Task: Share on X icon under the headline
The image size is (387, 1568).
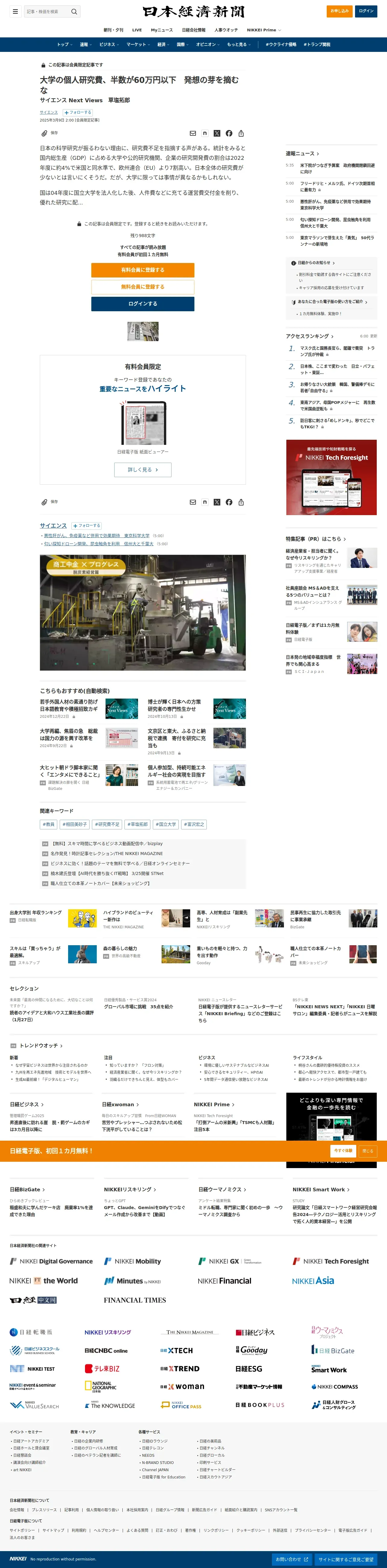Action: [x=217, y=133]
